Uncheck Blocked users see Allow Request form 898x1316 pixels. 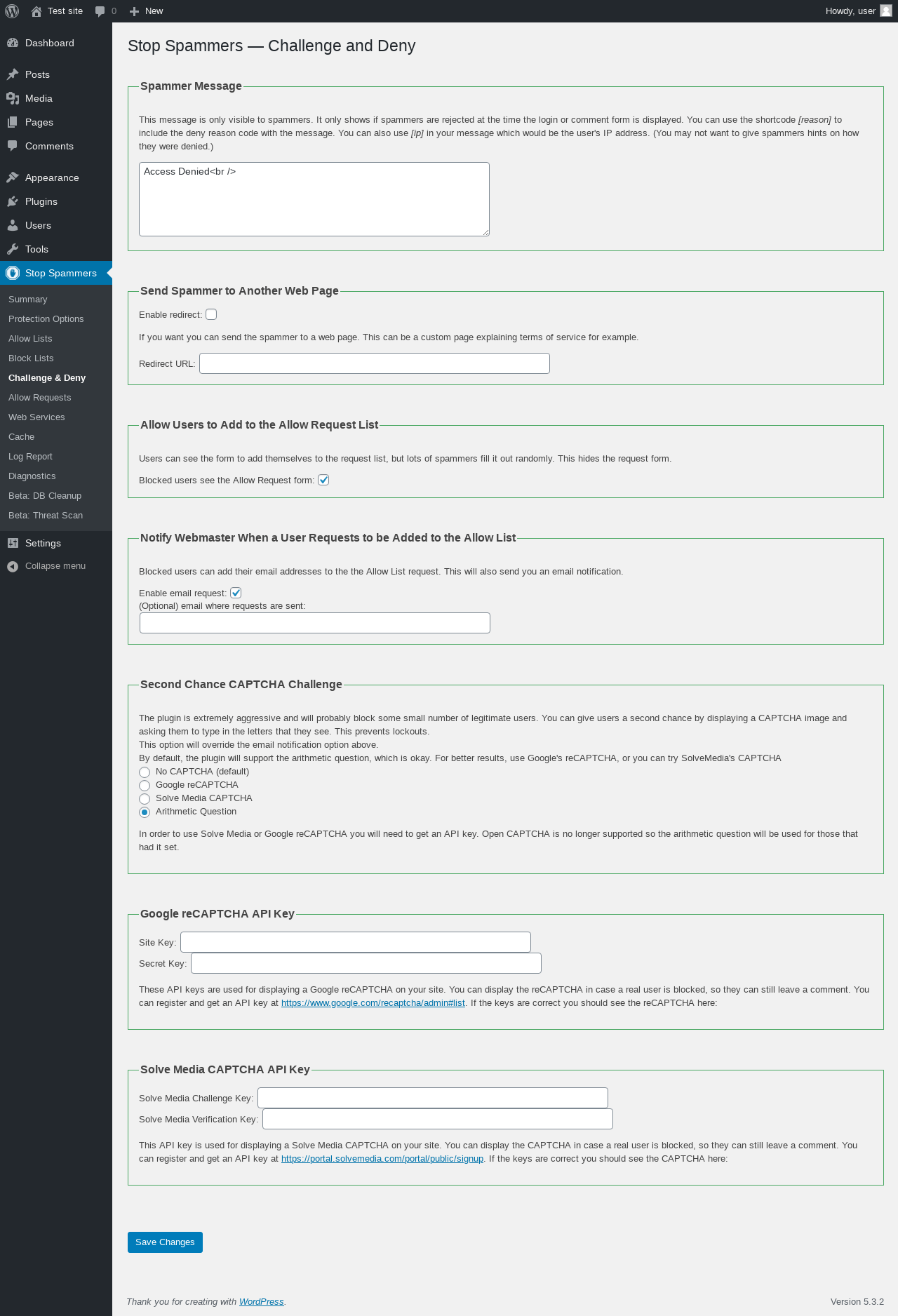point(323,480)
